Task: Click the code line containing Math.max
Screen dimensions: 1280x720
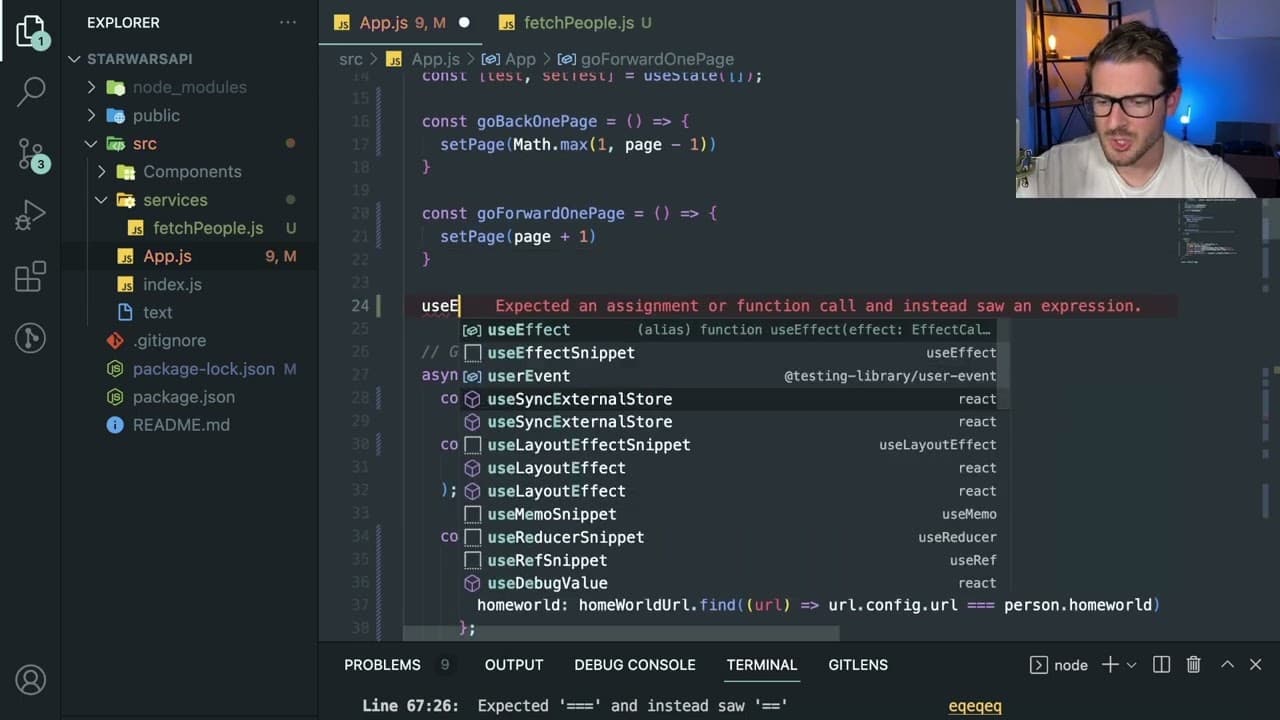Action: [578, 145]
